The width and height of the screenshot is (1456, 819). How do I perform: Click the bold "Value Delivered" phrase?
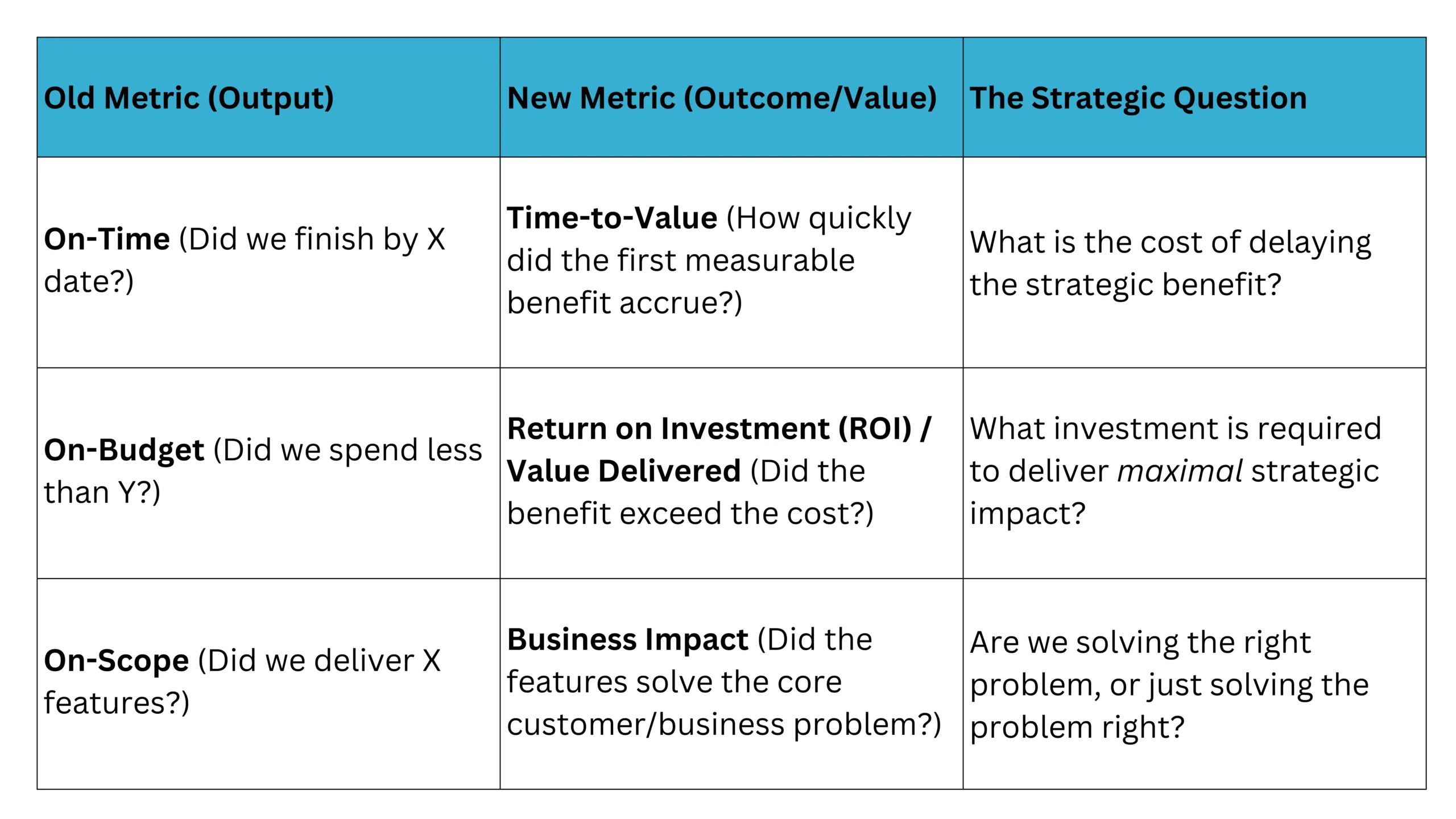pos(624,471)
